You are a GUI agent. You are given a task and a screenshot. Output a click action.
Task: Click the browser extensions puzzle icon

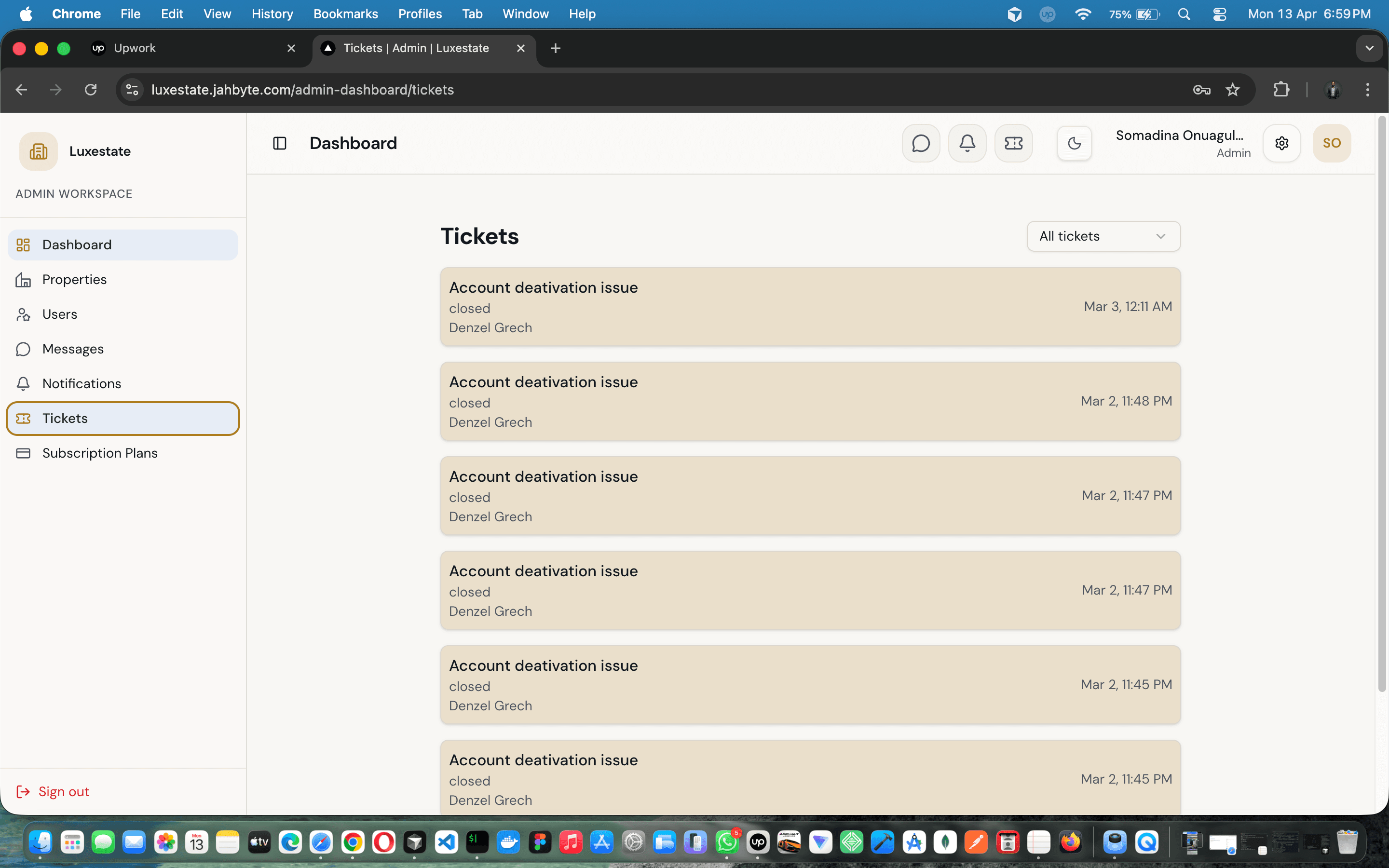click(x=1281, y=90)
